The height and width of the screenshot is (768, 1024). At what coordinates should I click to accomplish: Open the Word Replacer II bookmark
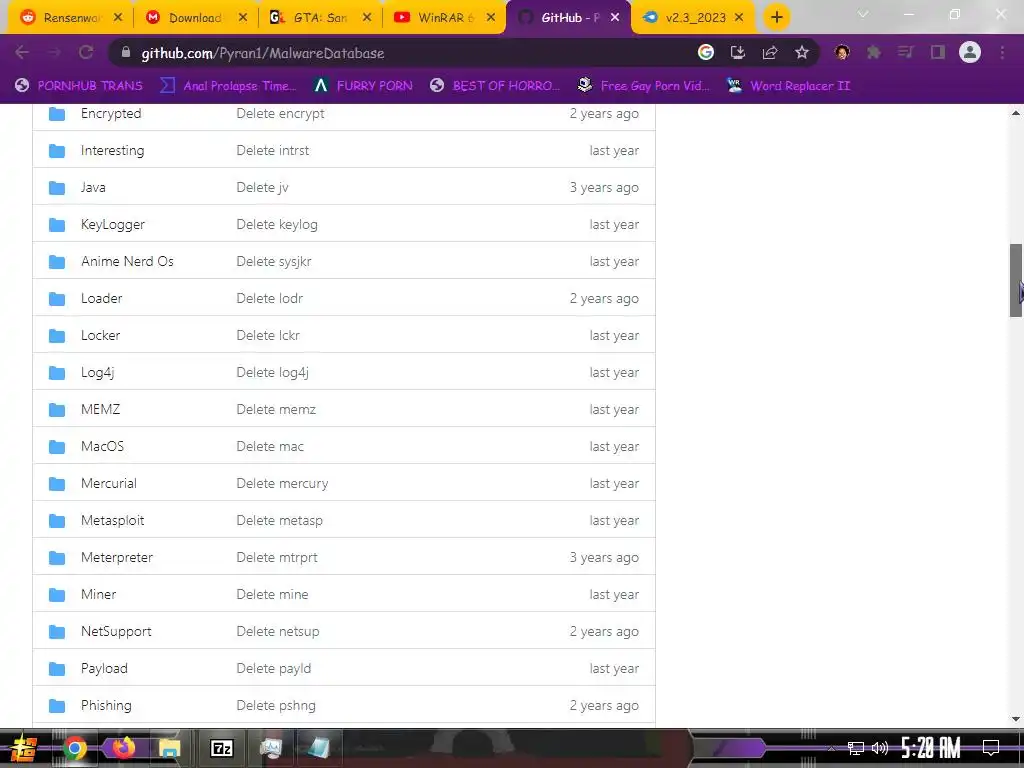tap(789, 86)
